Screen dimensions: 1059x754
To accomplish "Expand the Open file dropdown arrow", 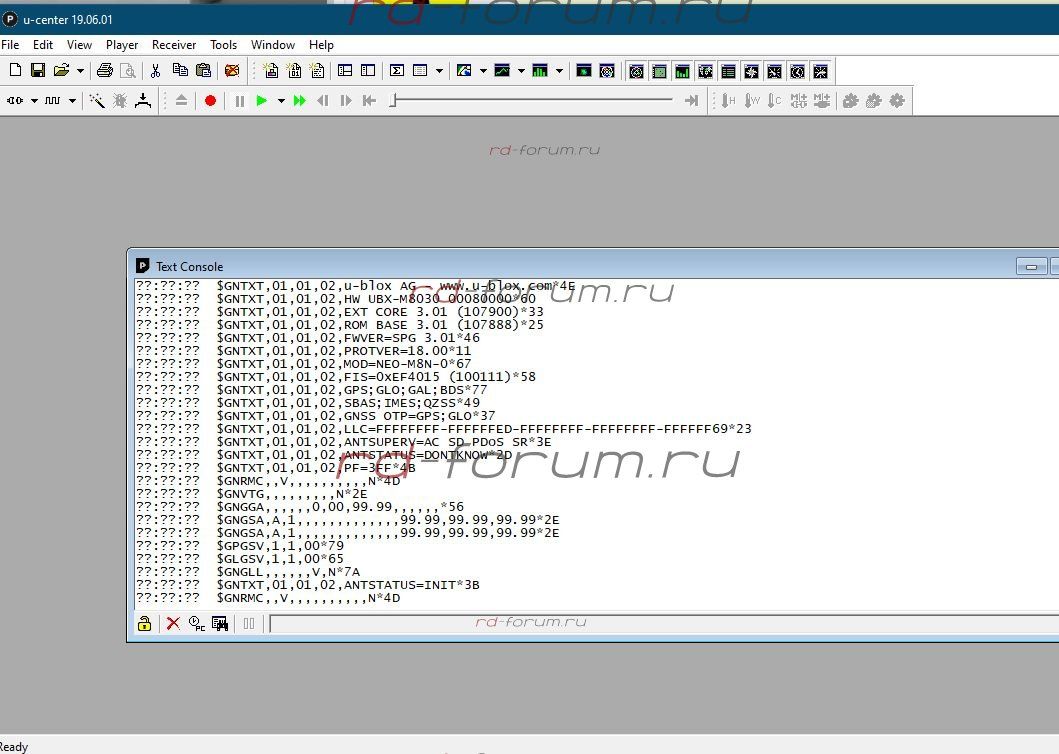I will [x=79, y=70].
